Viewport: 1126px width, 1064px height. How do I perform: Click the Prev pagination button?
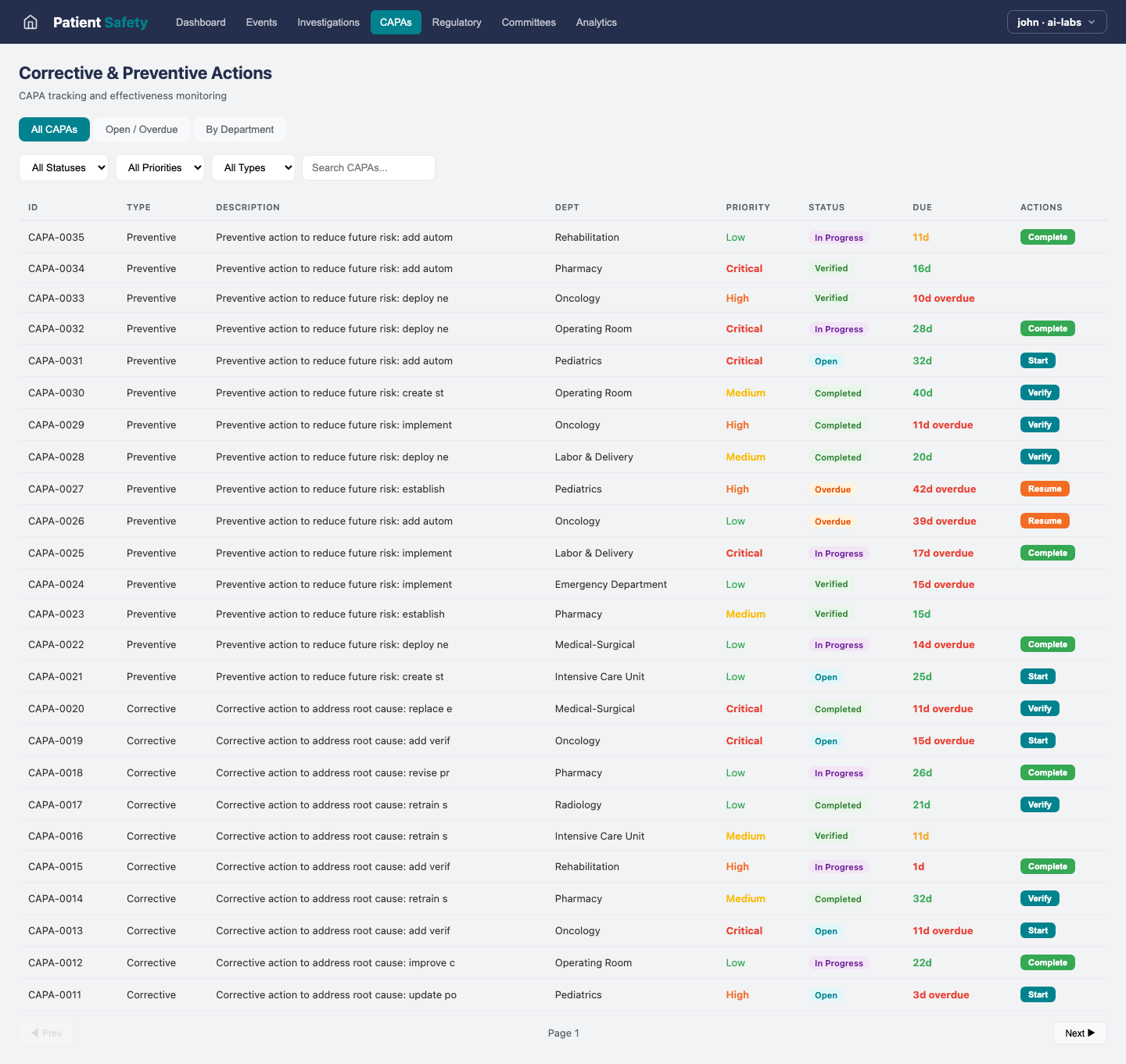[46, 1033]
